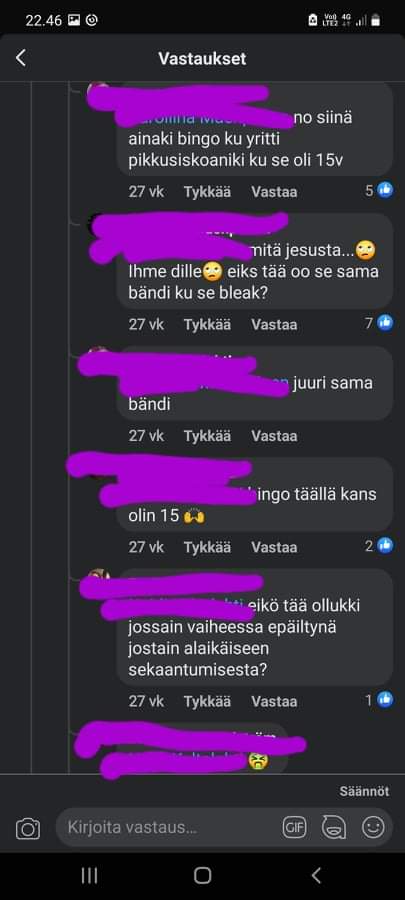The image size is (405, 900).
Task: Reply to the 'juuri sama bändi' comment
Action: tap(274, 436)
